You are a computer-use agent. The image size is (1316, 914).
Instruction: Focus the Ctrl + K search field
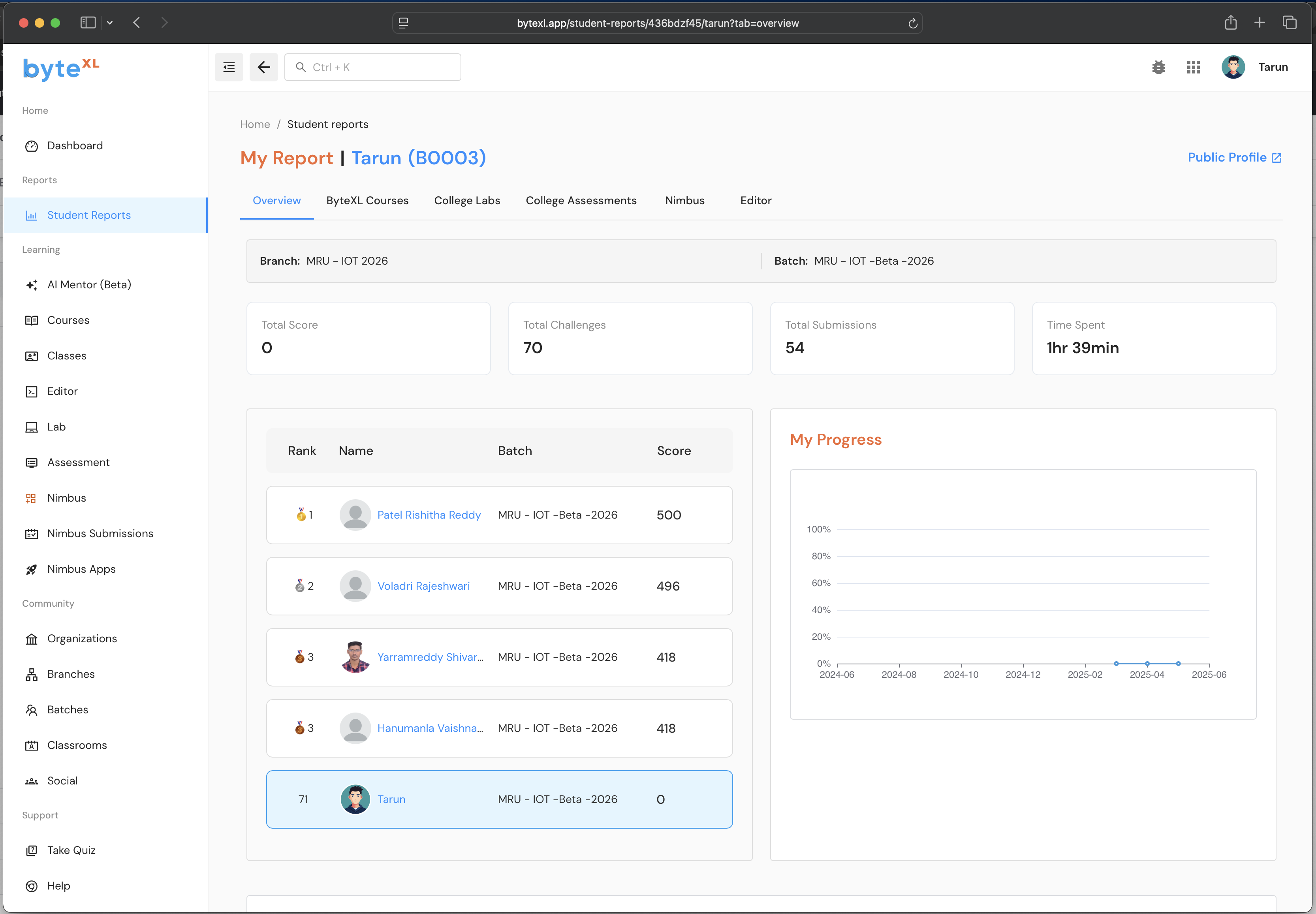pos(381,68)
